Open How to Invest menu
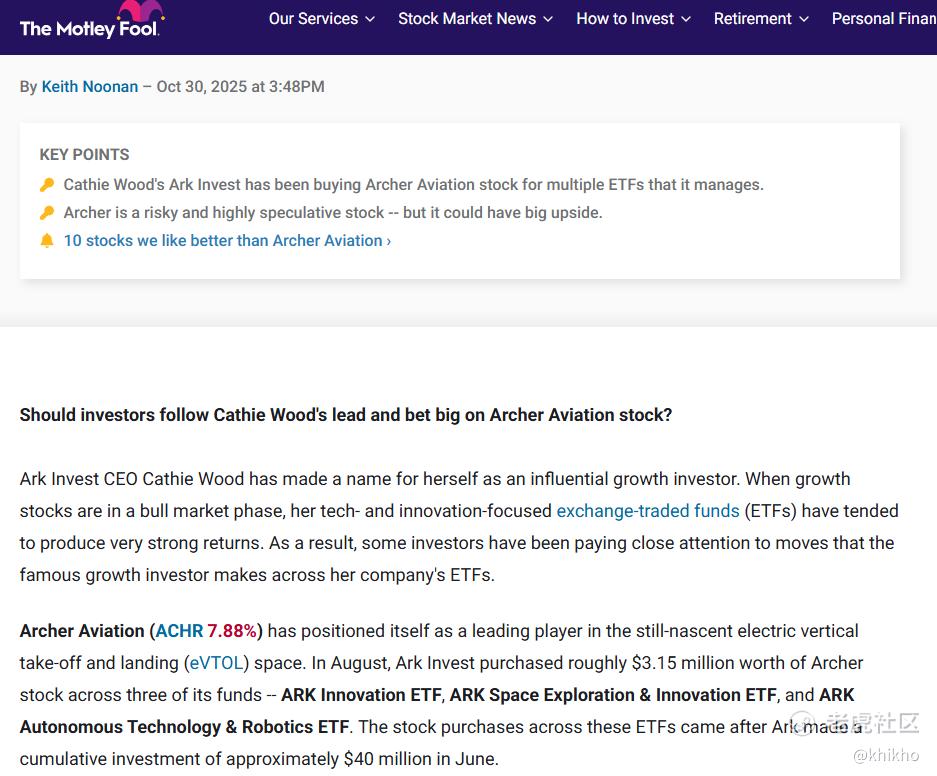This screenshot has height=776, width=937. tap(625, 19)
